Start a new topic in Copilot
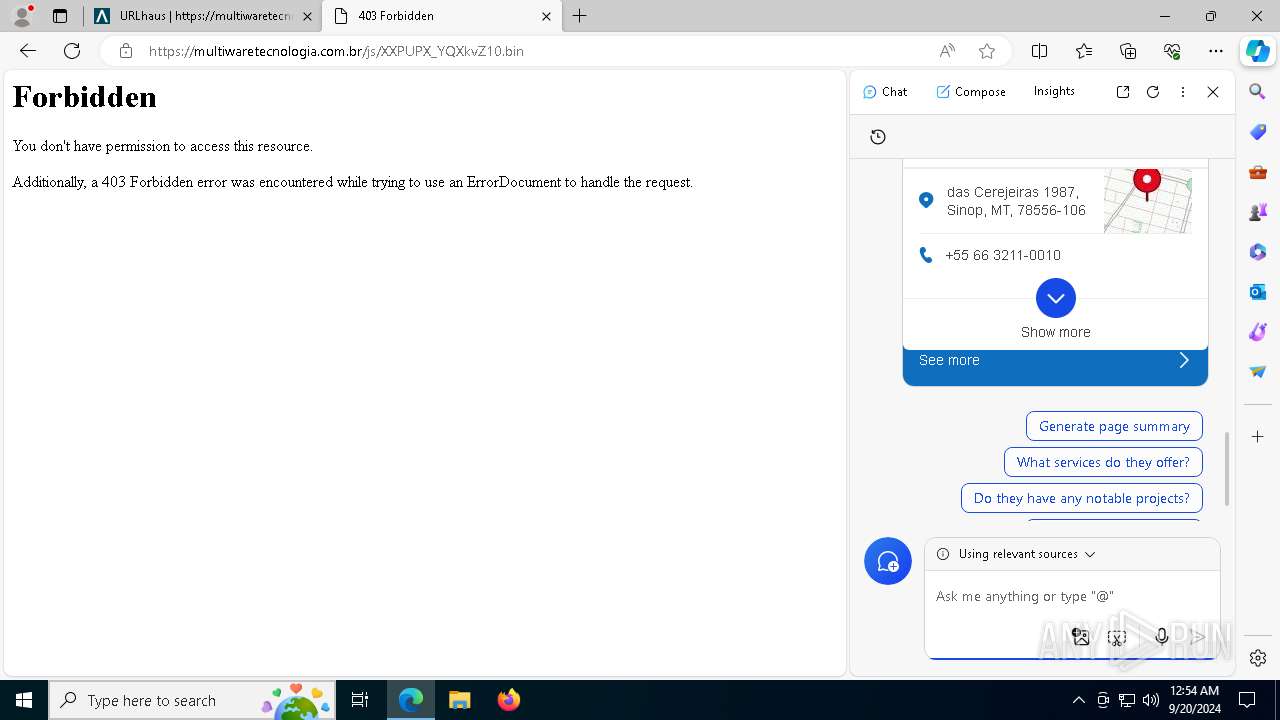The width and height of the screenshot is (1280, 720). click(x=888, y=562)
